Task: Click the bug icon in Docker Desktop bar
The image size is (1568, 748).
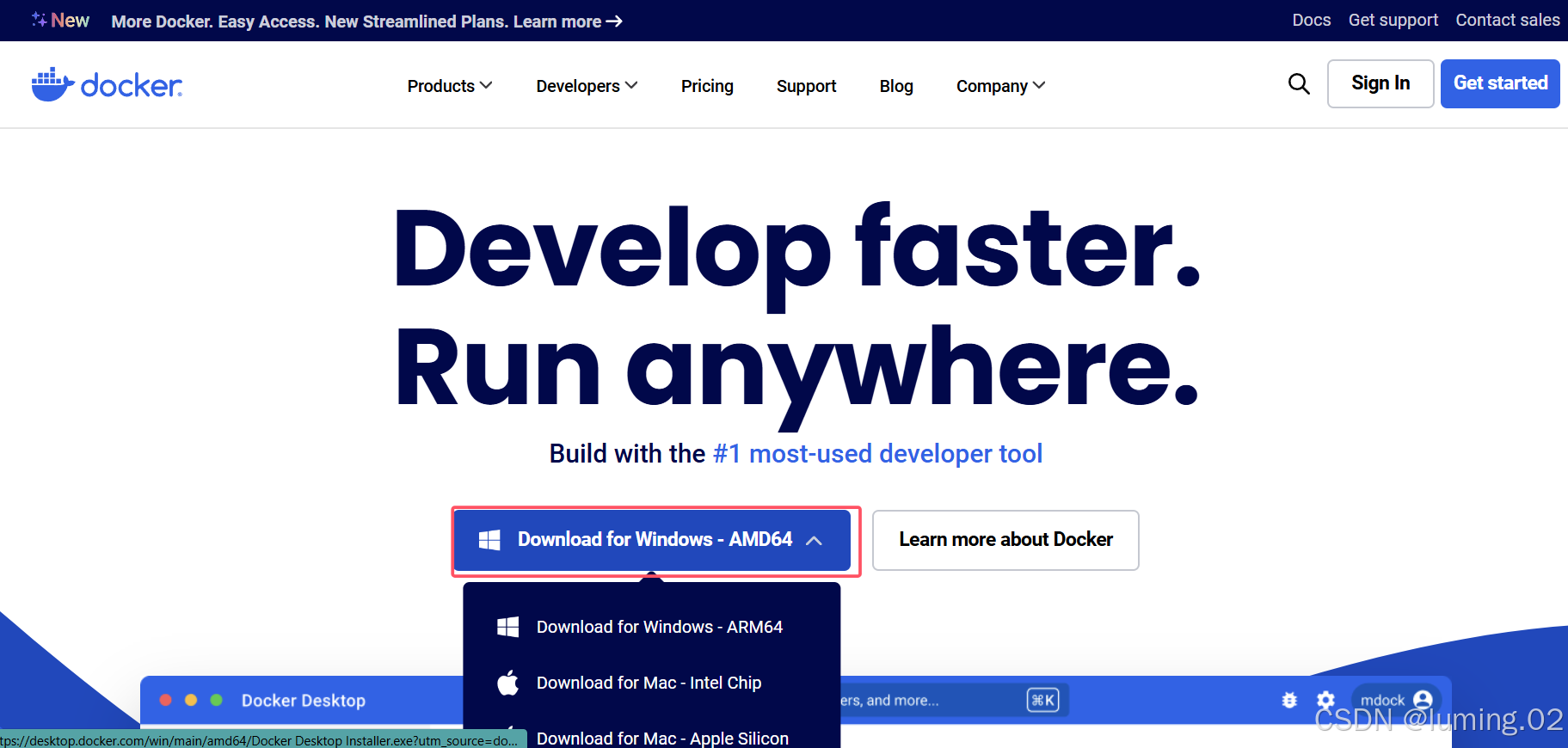Action: (x=1289, y=700)
